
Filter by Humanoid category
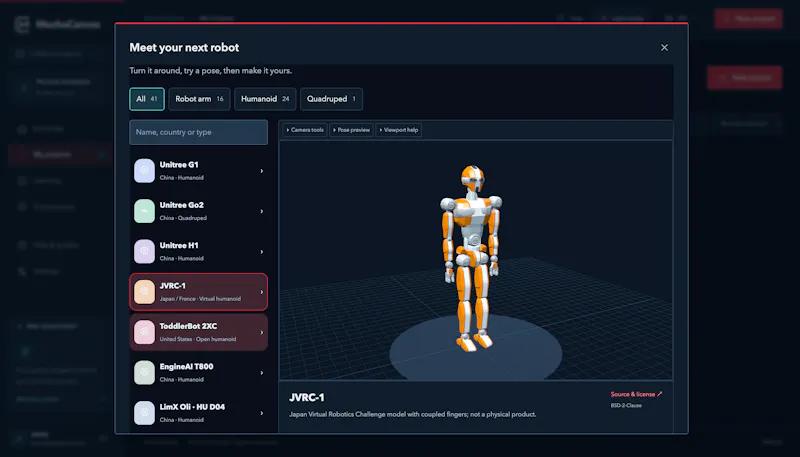pyautogui.click(x=265, y=99)
